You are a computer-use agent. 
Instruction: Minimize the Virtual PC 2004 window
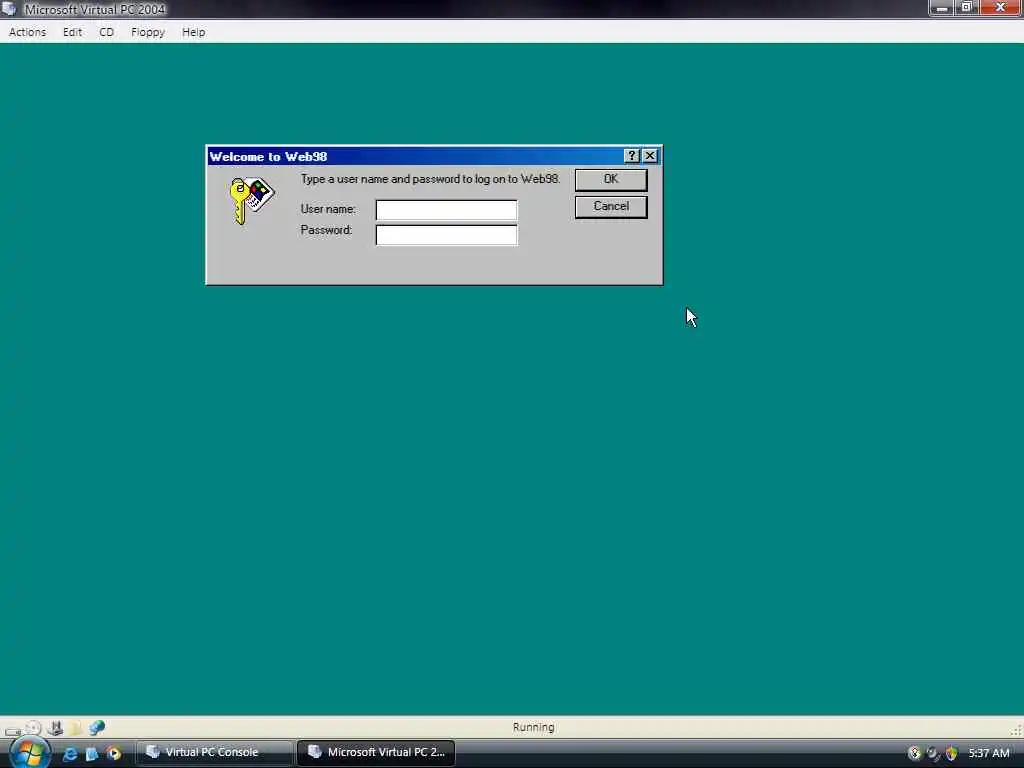(x=942, y=8)
